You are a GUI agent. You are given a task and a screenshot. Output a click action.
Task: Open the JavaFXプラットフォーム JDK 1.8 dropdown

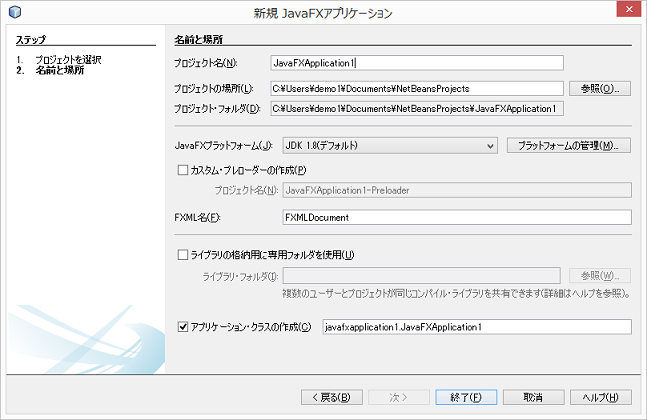[x=390, y=145]
